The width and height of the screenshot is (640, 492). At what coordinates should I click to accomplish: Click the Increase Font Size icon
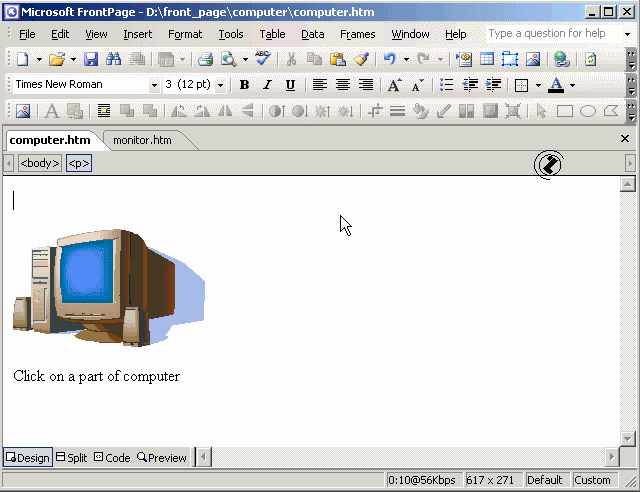[395, 85]
